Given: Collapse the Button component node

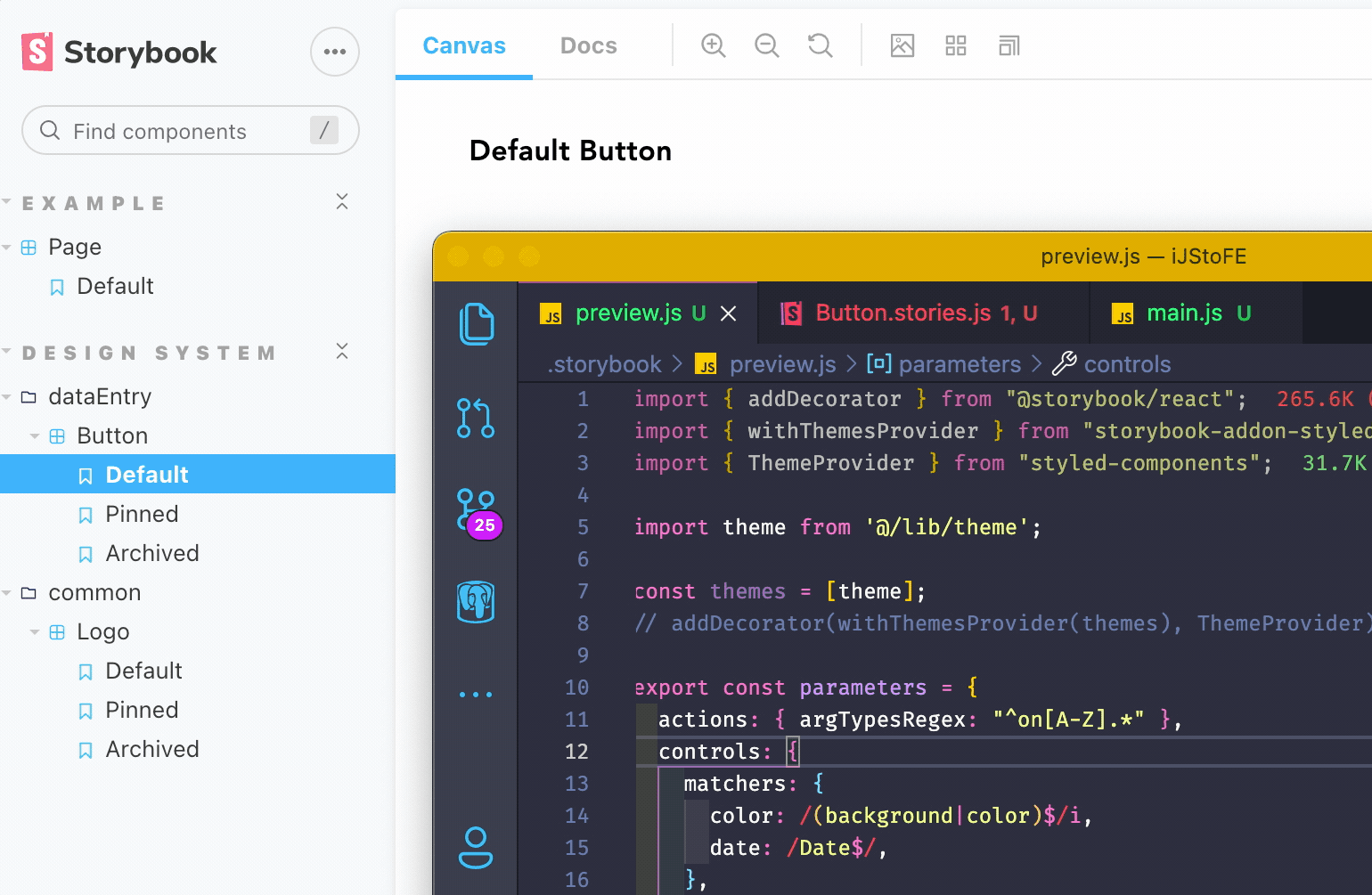Looking at the screenshot, I should coord(35,435).
